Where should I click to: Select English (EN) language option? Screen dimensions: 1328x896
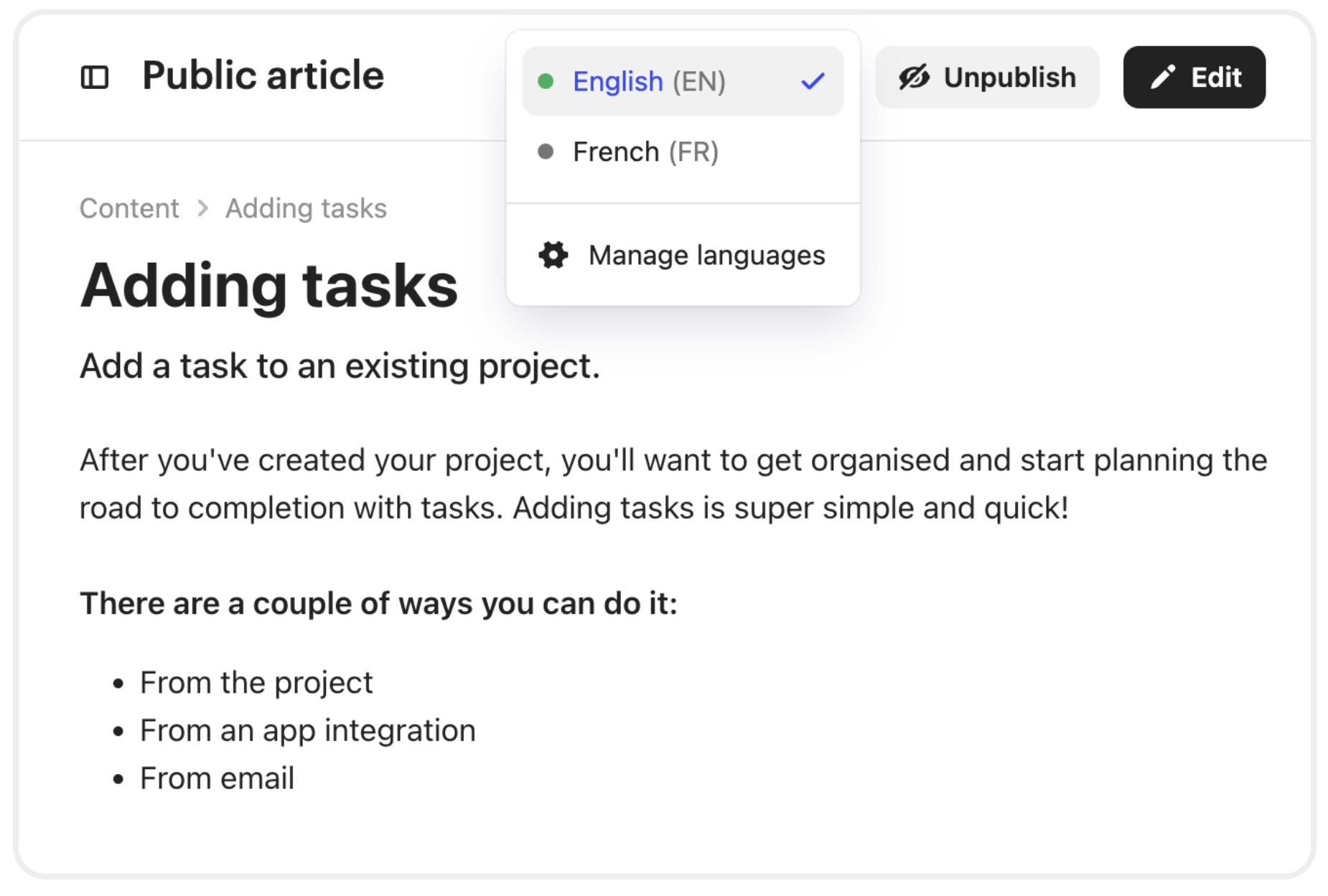[x=649, y=81]
